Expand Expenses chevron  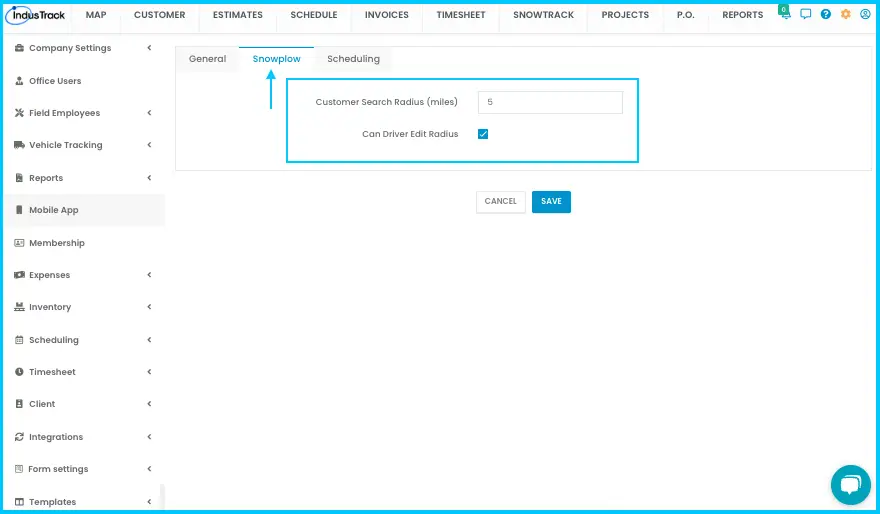click(x=149, y=275)
